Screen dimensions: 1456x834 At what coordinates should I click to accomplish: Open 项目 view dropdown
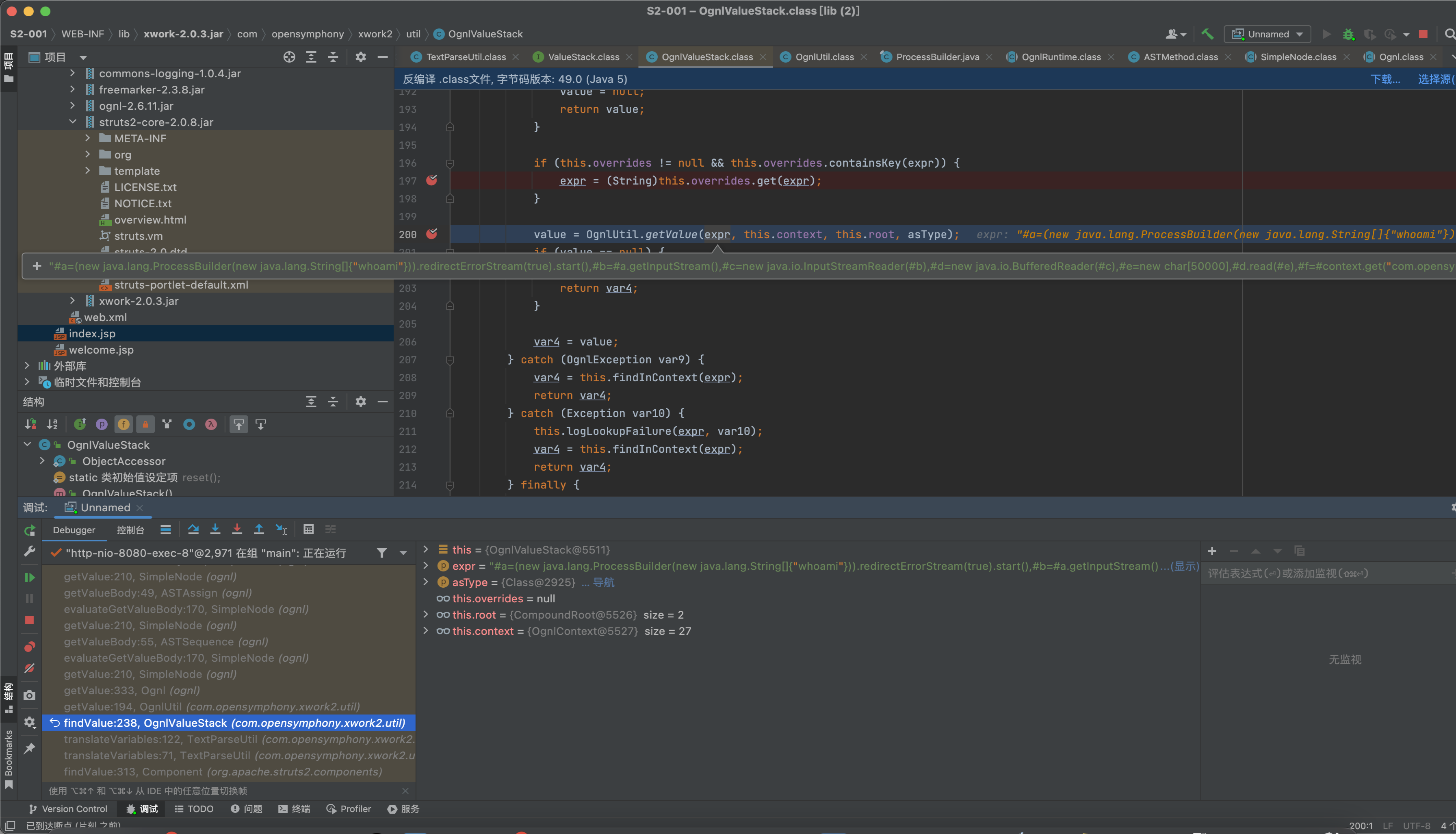click(x=83, y=57)
